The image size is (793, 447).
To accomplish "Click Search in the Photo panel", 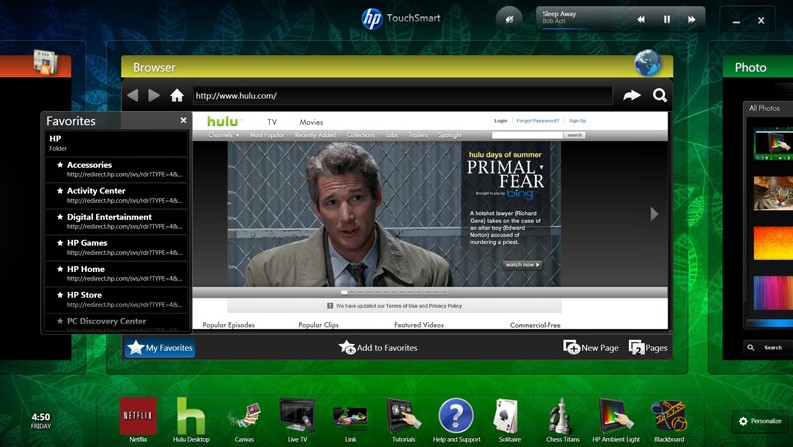I will (768, 347).
